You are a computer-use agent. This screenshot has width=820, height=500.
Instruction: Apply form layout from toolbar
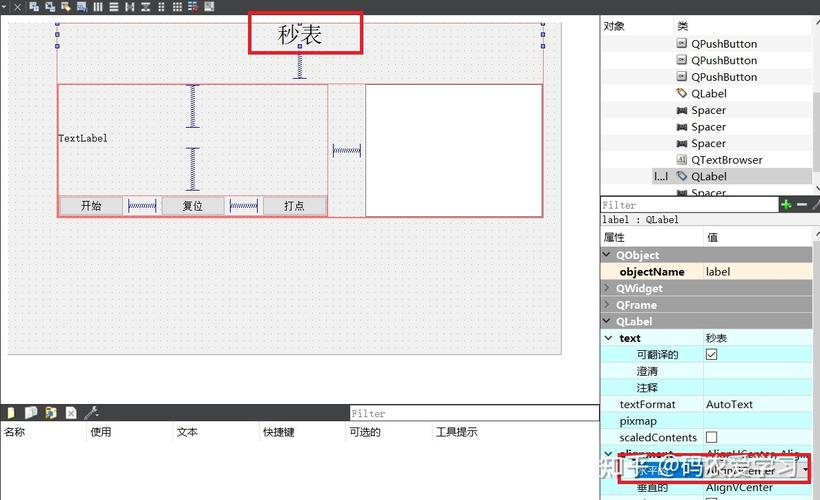(161, 7)
